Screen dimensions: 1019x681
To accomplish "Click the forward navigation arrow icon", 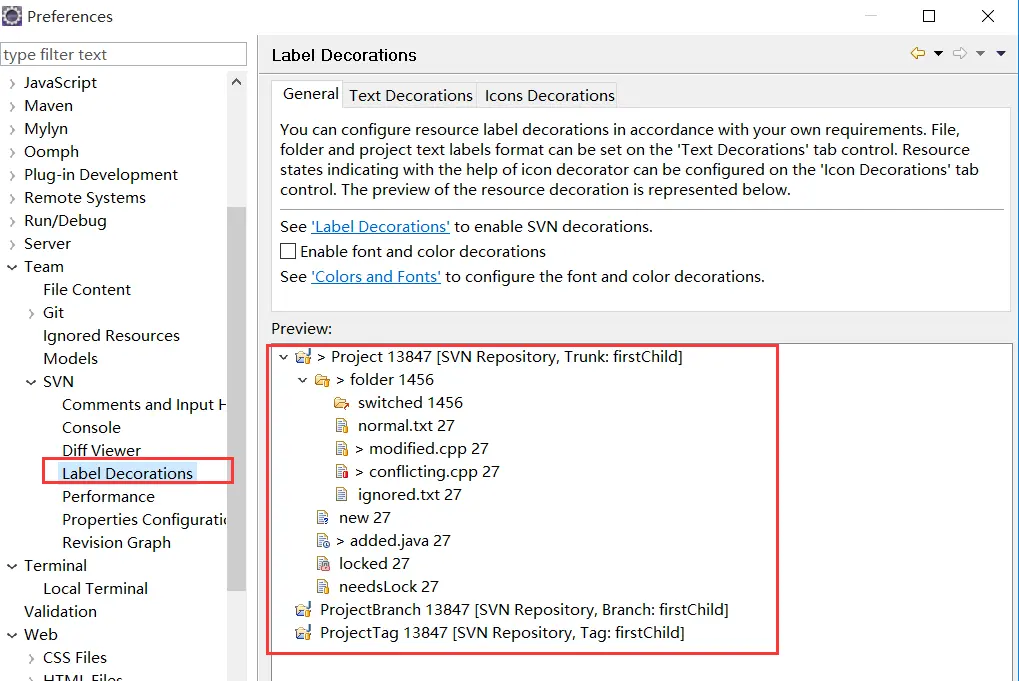I will 960,53.
